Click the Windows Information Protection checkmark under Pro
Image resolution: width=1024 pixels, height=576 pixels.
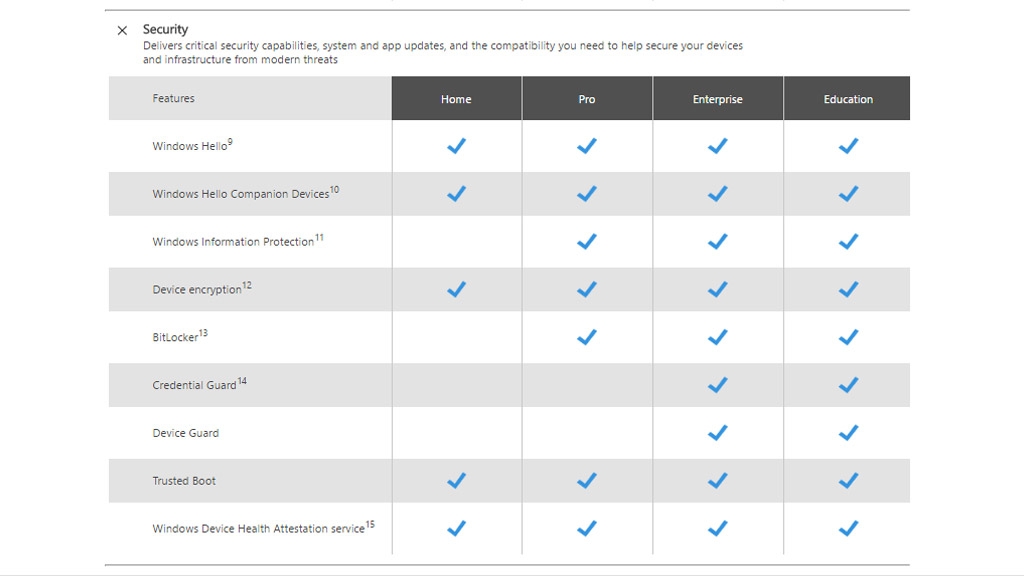tap(586, 241)
